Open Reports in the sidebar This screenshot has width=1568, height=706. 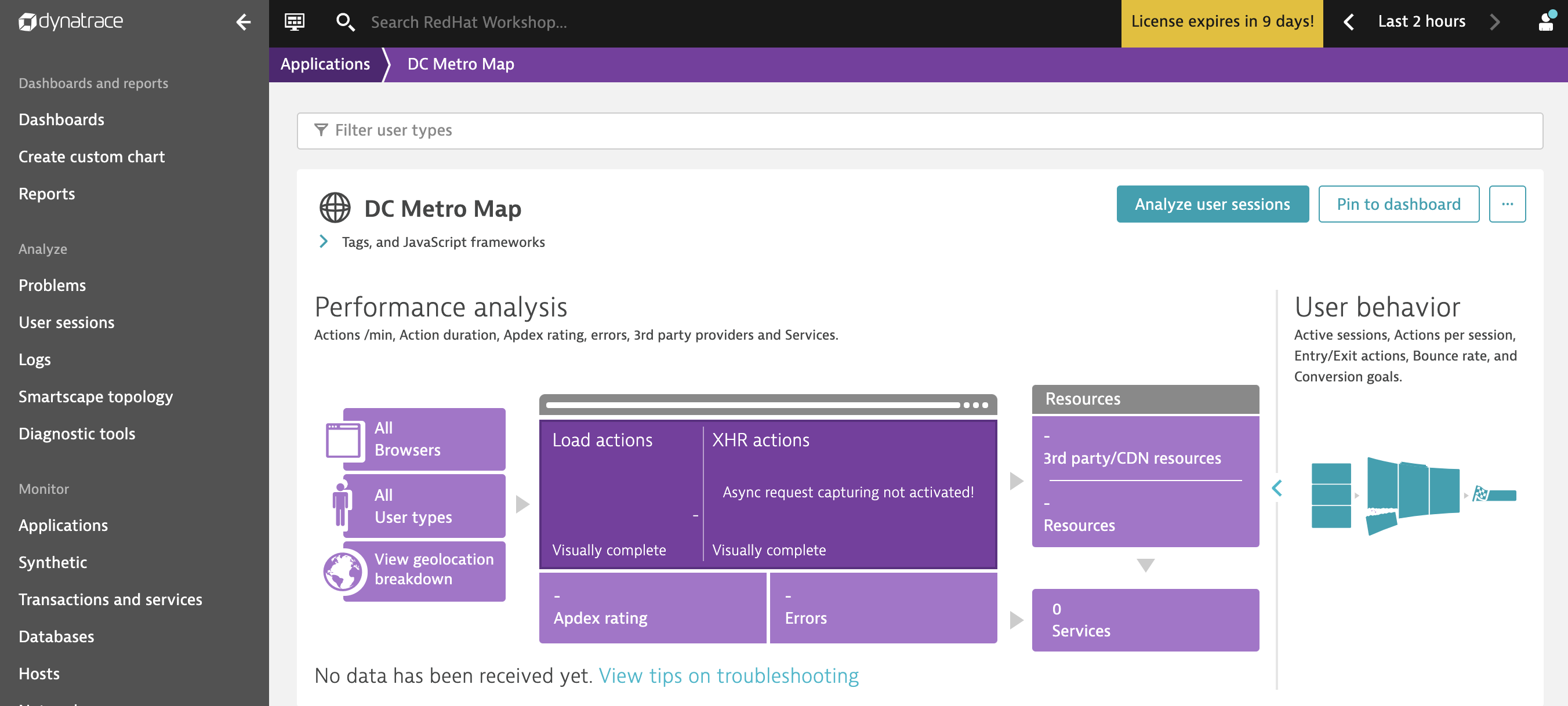[x=47, y=194]
